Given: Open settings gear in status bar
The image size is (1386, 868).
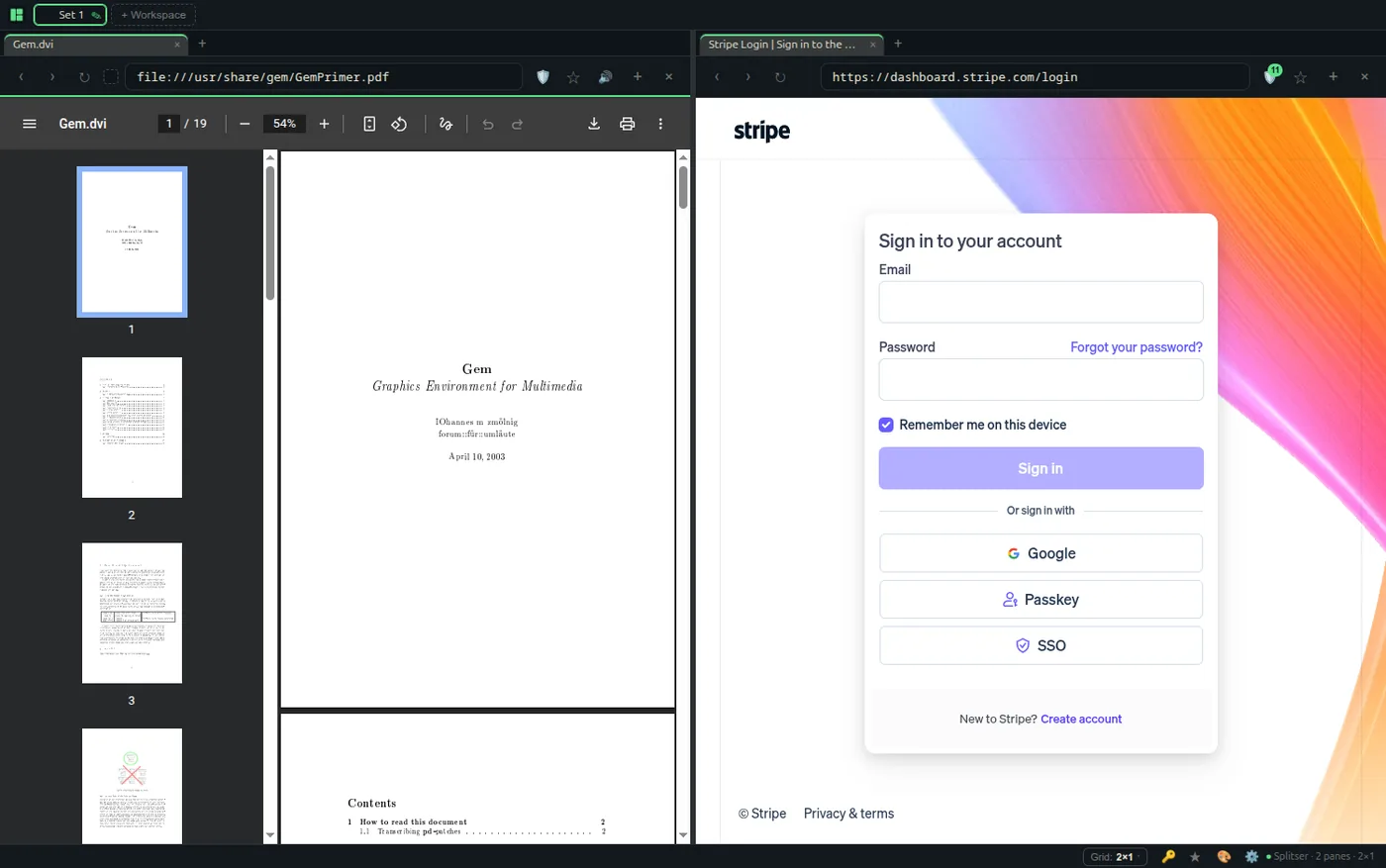Looking at the screenshot, I should coord(1251,856).
